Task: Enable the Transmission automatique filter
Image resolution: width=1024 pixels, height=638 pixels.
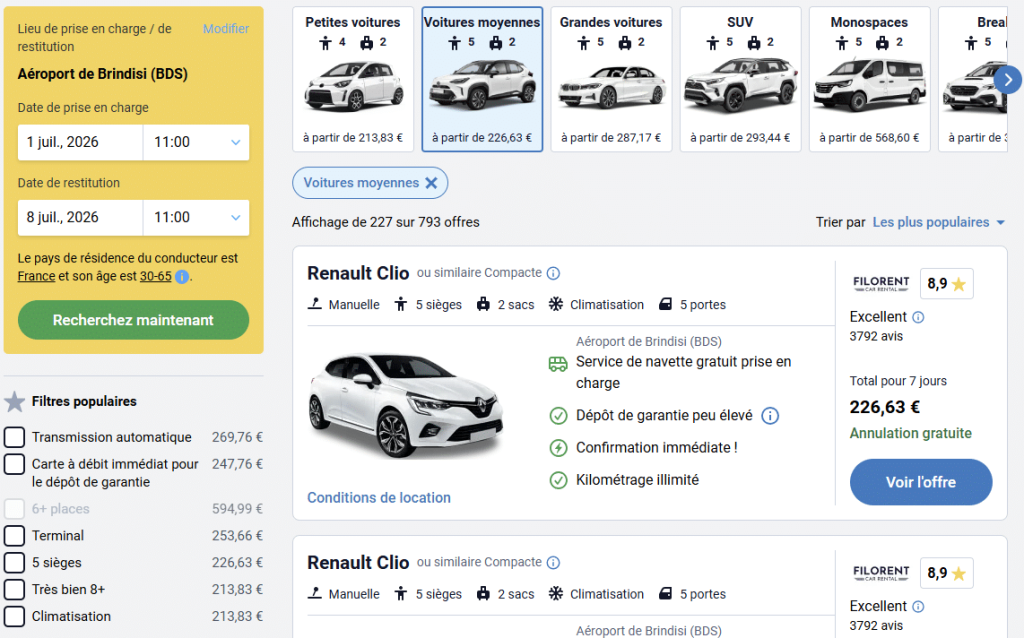Action: pyautogui.click(x=14, y=438)
